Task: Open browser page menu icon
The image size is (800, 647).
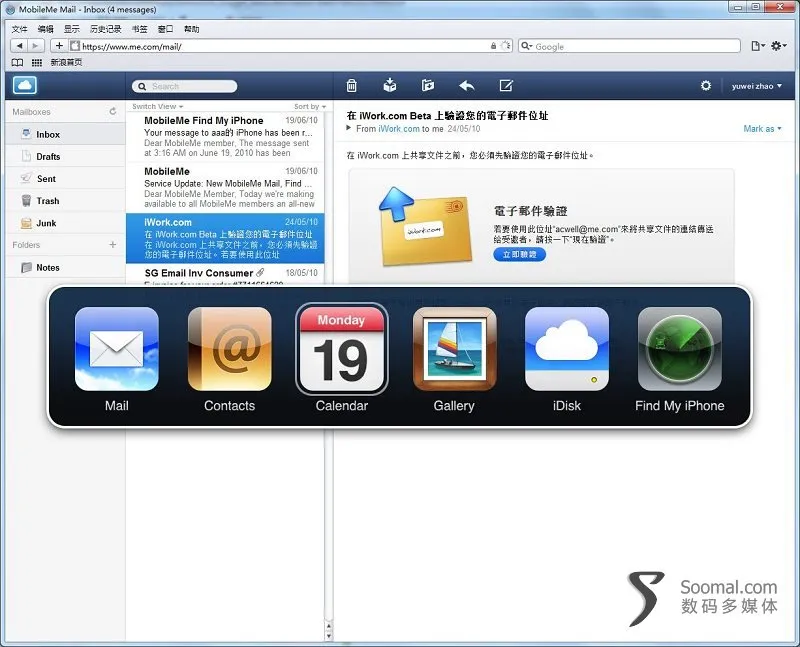Action: pos(758,46)
